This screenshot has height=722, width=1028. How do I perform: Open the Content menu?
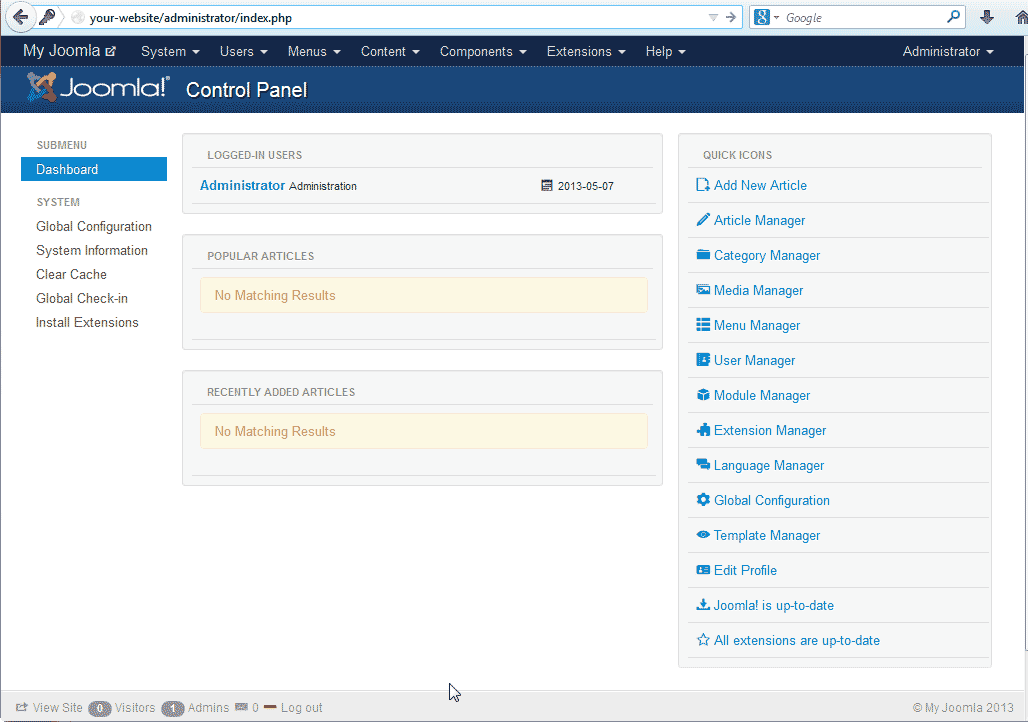(390, 51)
